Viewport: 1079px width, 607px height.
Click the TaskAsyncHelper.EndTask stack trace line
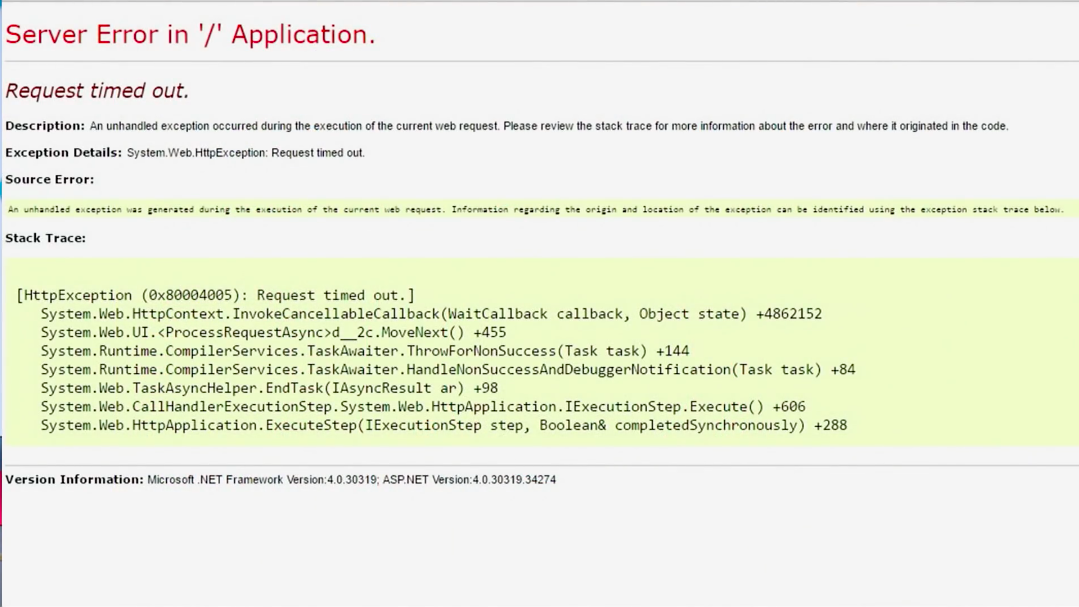click(x=269, y=388)
